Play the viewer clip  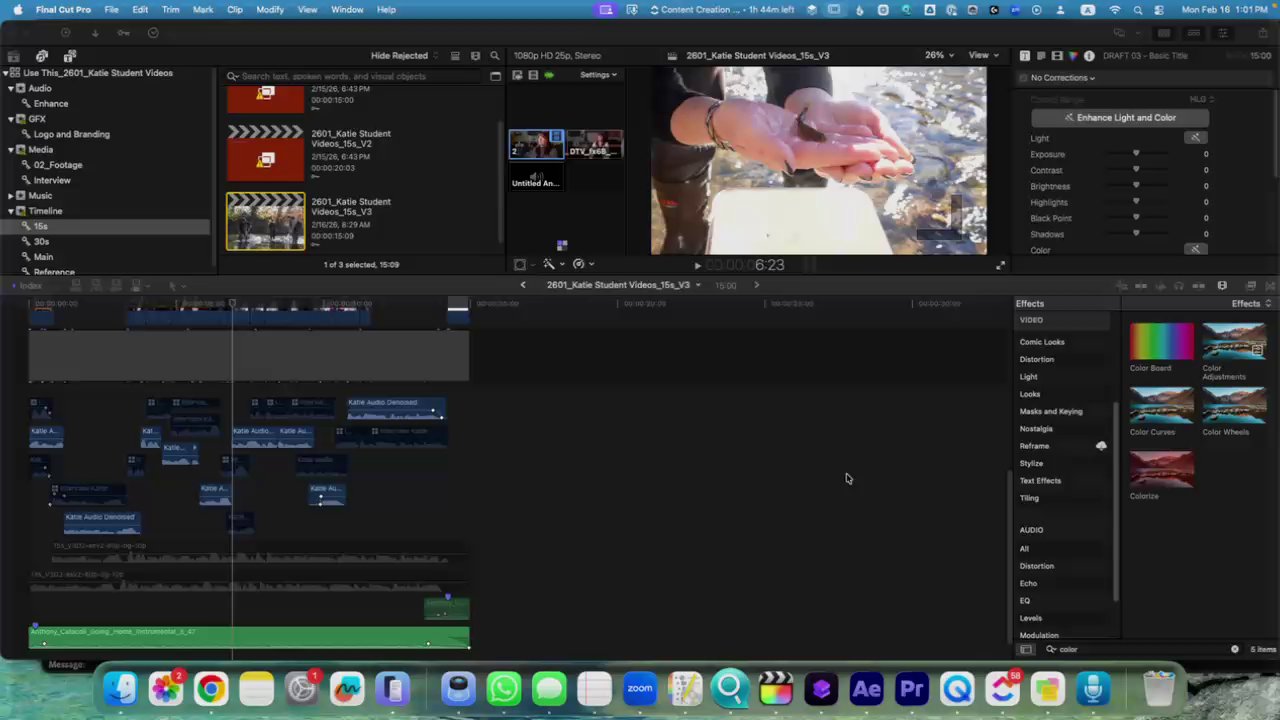(x=698, y=266)
